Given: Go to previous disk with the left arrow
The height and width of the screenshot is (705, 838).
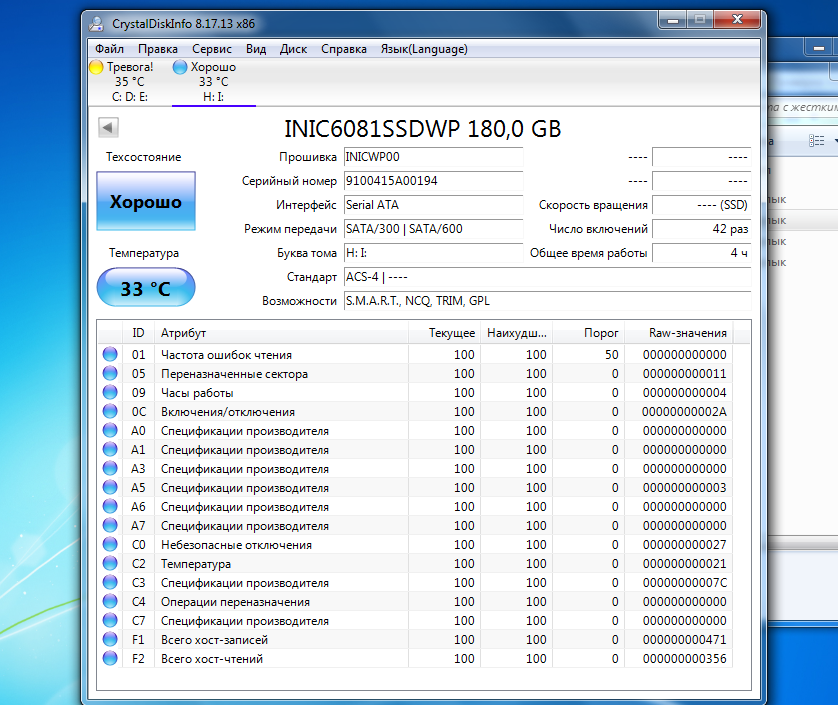Looking at the screenshot, I should [108, 128].
